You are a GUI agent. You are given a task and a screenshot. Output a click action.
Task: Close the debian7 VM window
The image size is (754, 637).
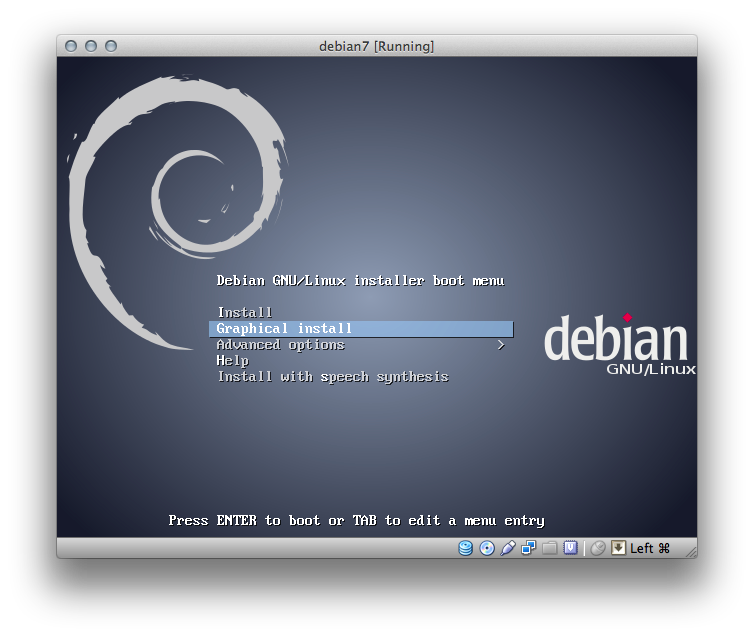(x=71, y=46)
